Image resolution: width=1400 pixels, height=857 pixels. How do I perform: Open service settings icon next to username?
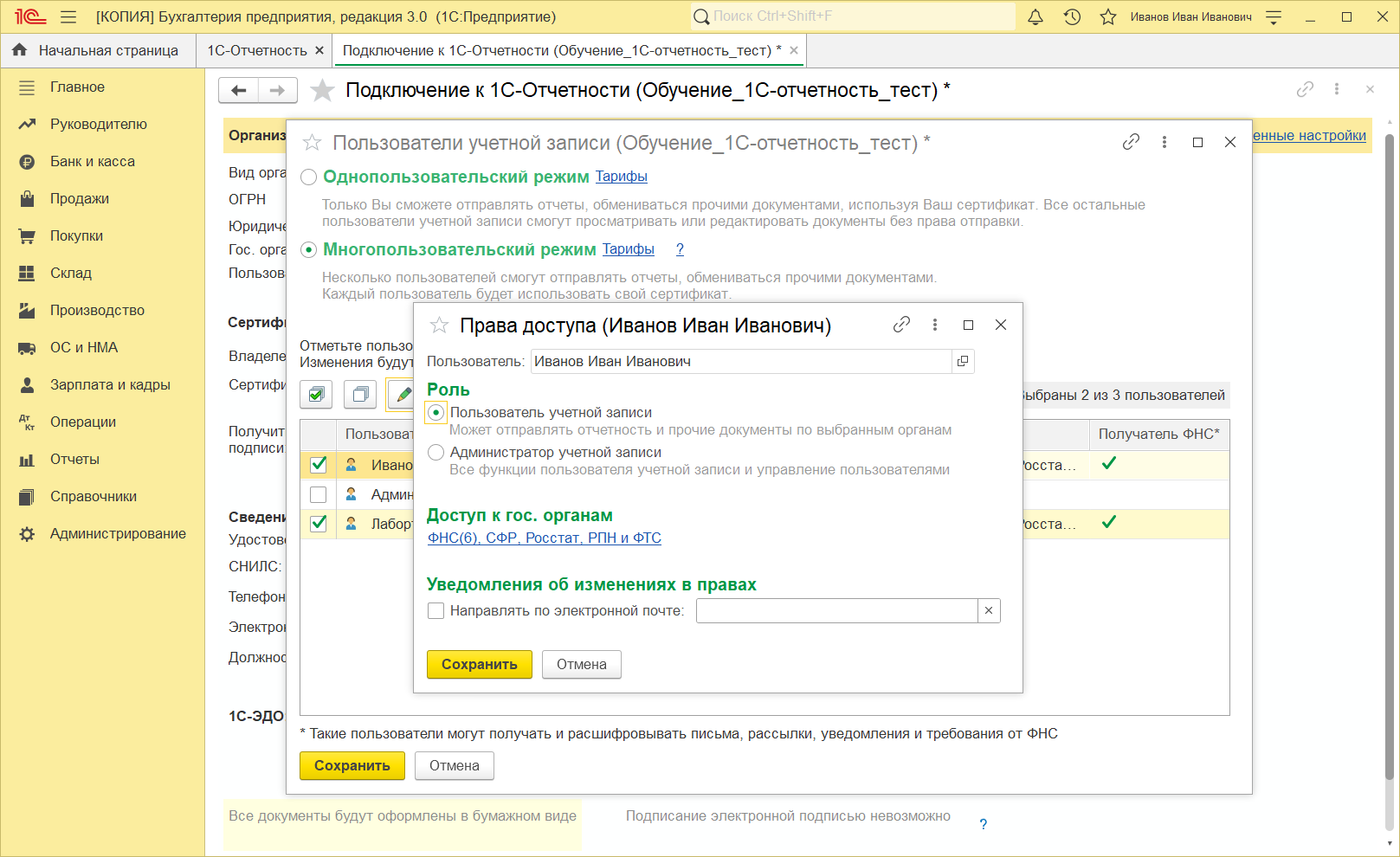[x=1274, y=16]
